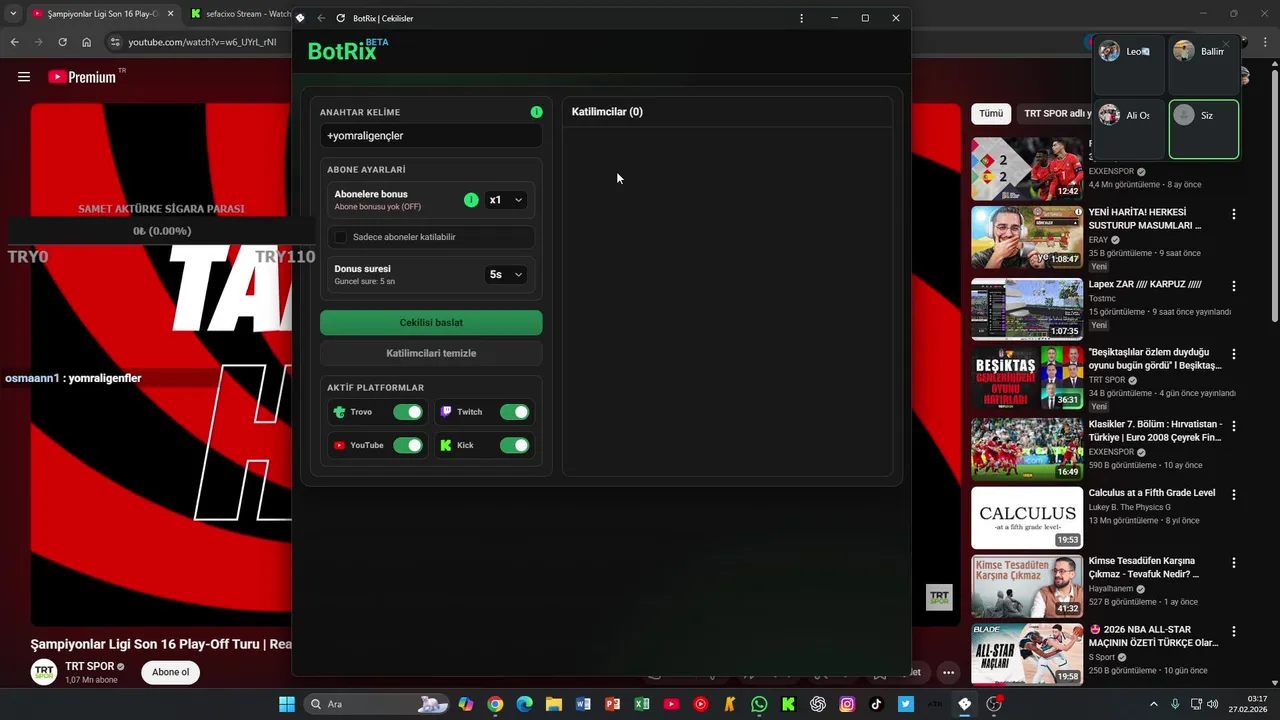Click the BotRix app icon in title bar
The height and width of the screenshot is (720, 1280).
pyautogui.click(x=300, y=18)
